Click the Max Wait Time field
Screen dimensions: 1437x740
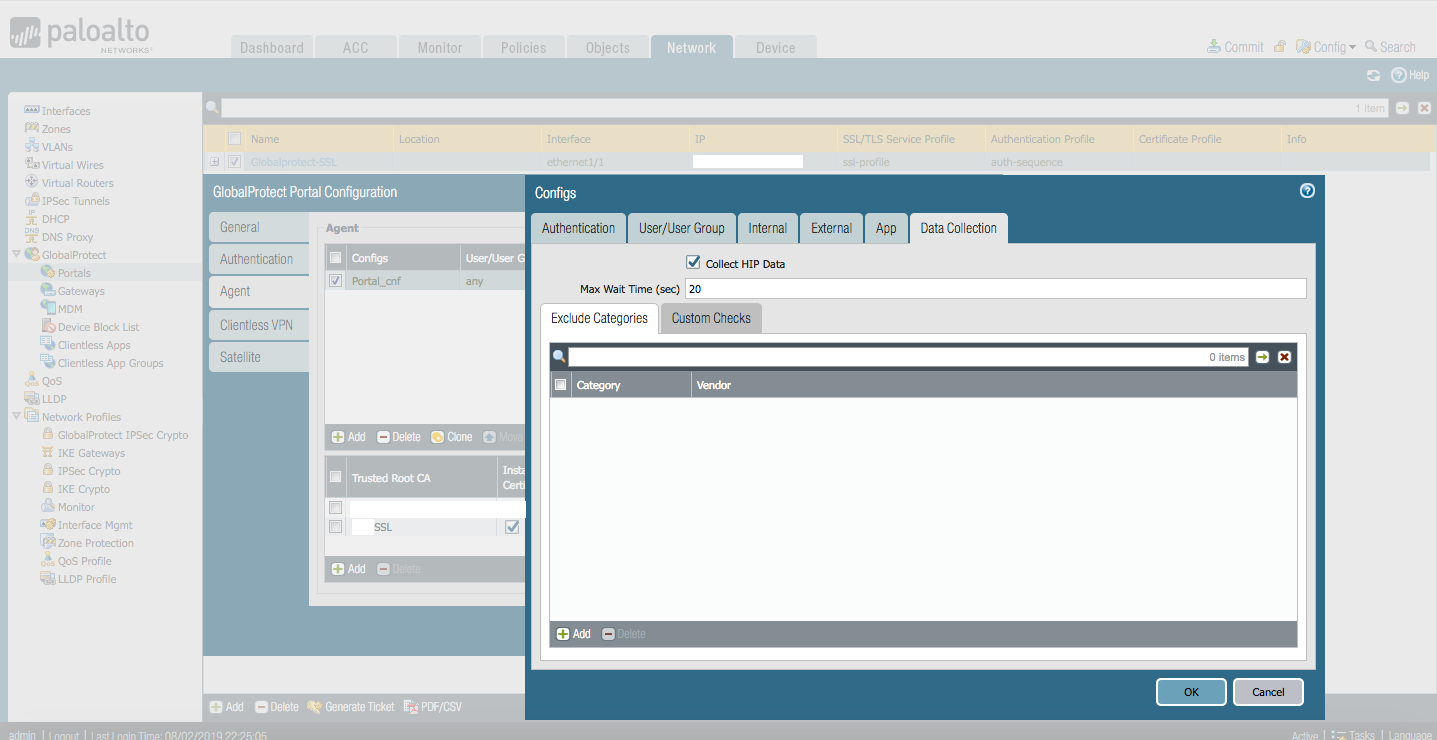996,289
